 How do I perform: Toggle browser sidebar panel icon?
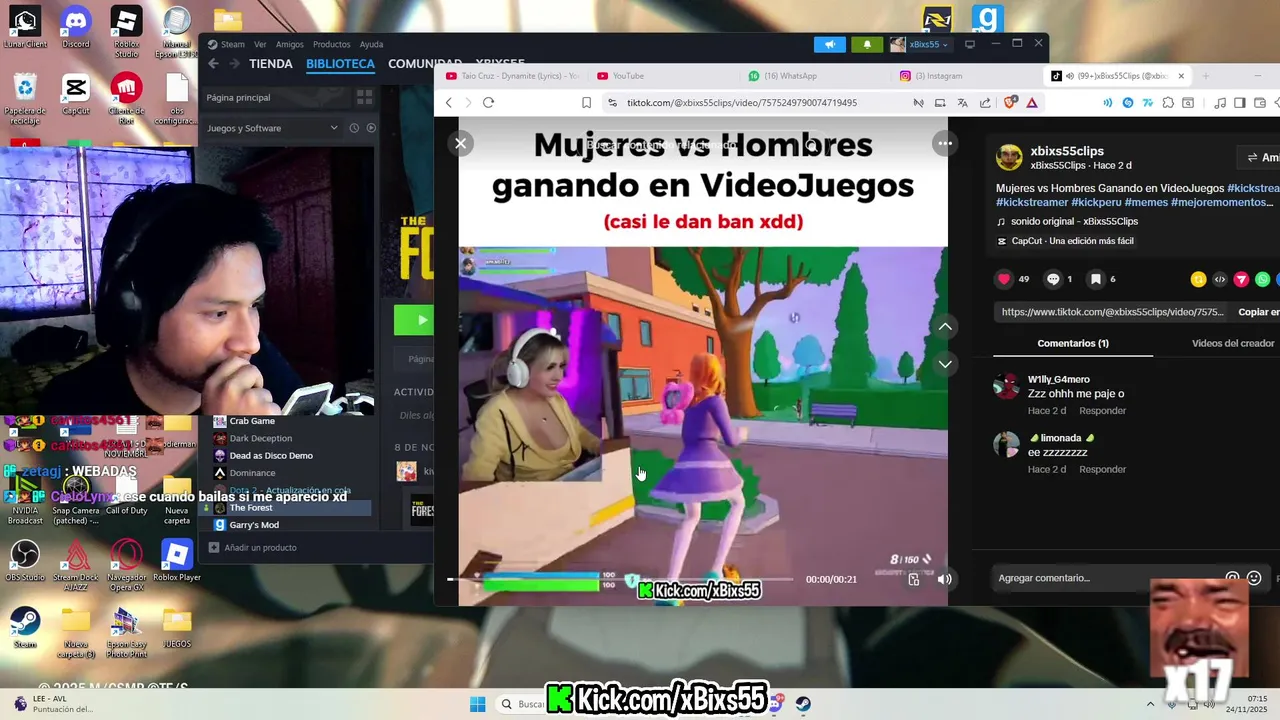click(1240, 102)
